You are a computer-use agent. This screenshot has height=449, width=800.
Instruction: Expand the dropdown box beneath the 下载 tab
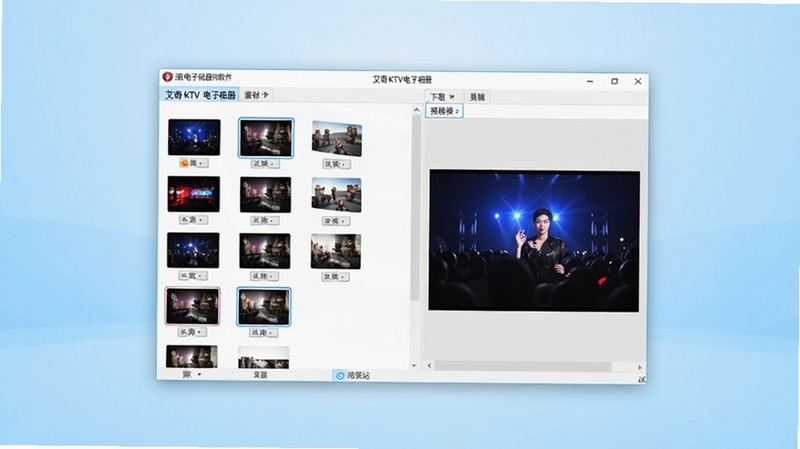point(444,111)
